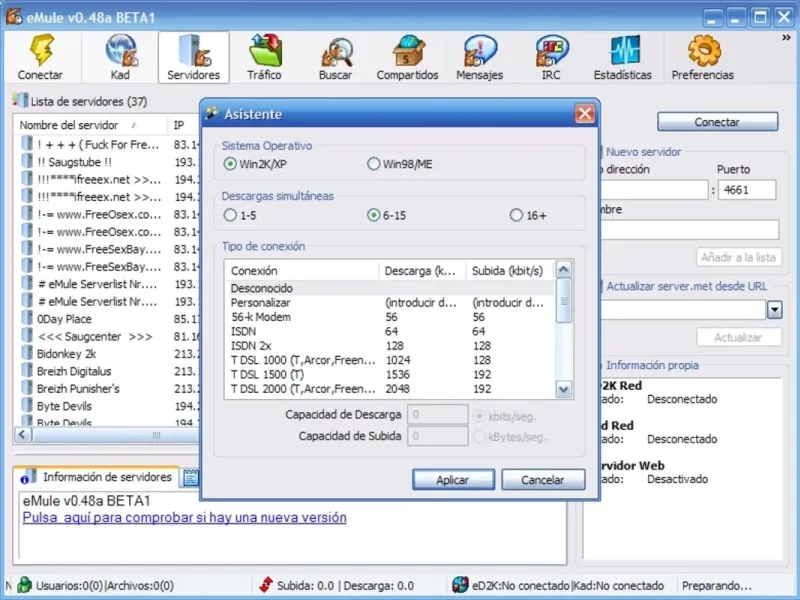The height and width of the screenshot is (600, 800).
Task: Click Aplicar in the Asistente dialog
Action: [453, 480]
